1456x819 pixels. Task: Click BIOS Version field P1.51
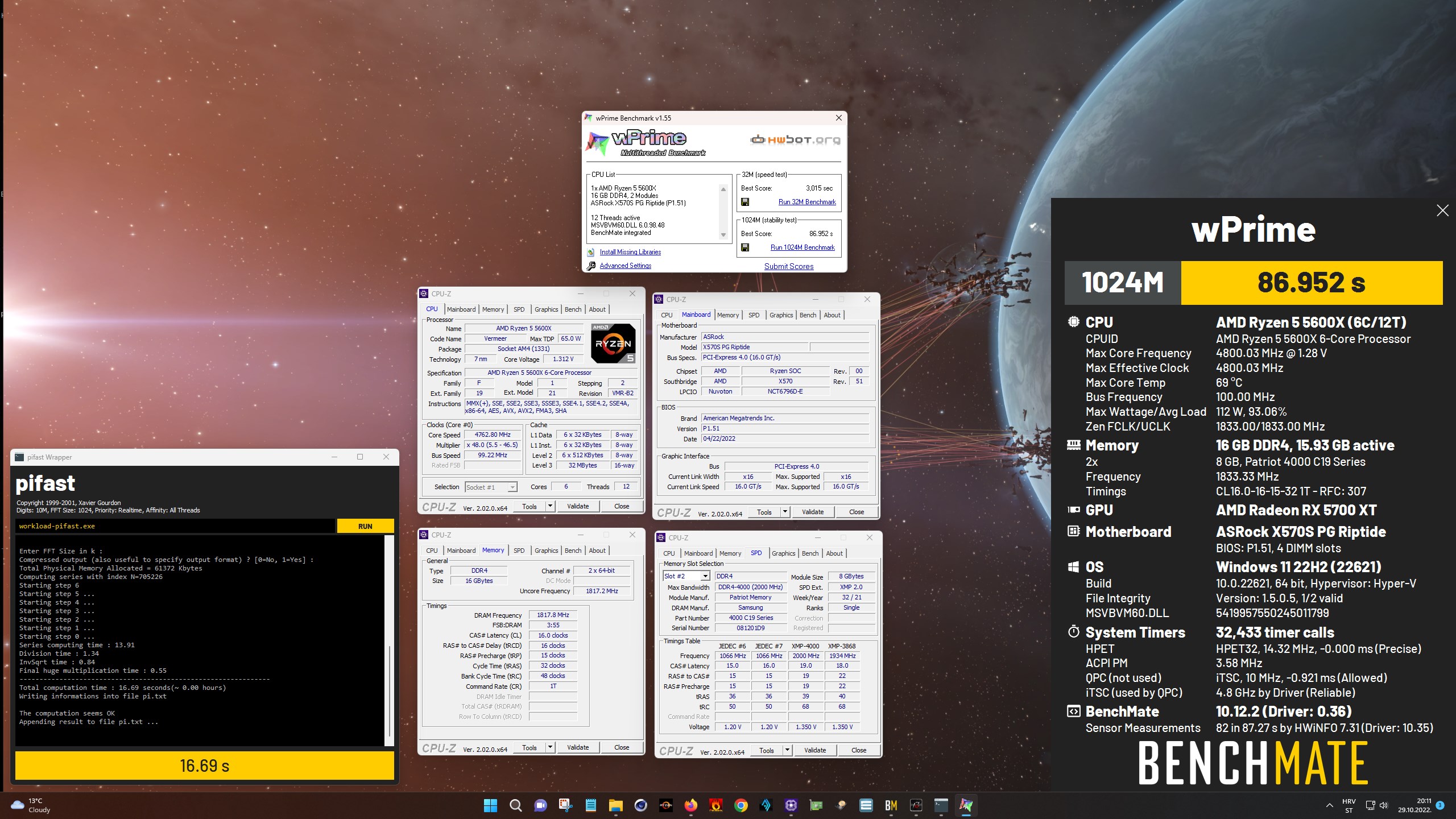tap(785, 429)
